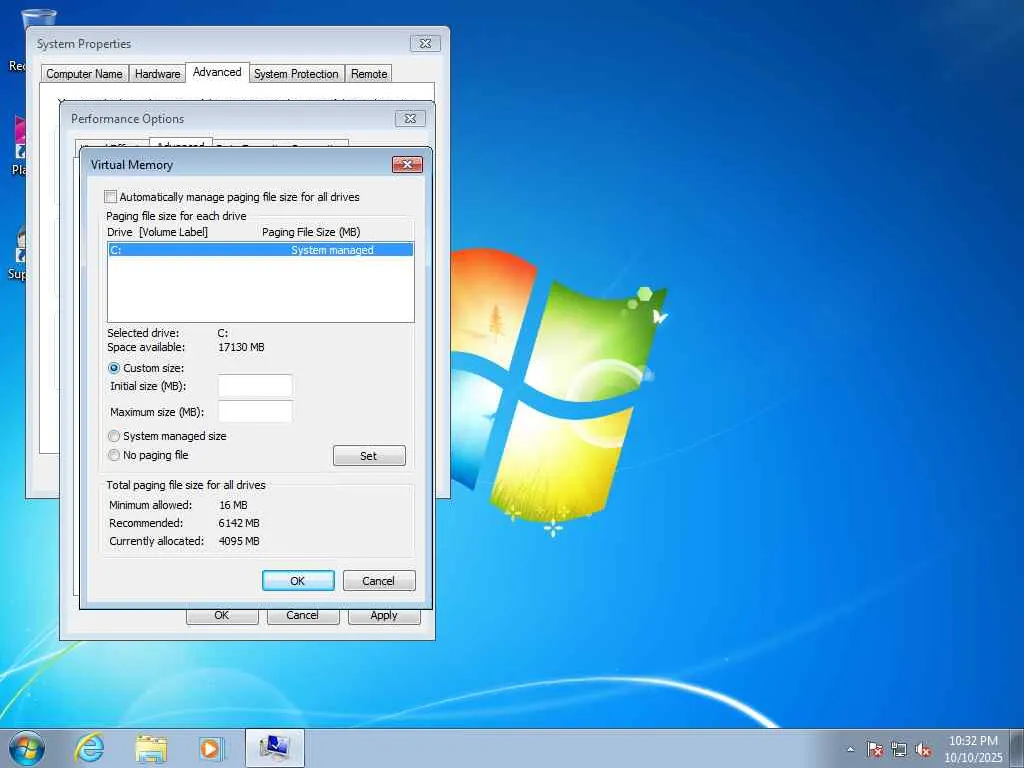The width and height of the screenshot is (1024, 768).
Task: Choose the System managed size option
Action: coord(114,436)
